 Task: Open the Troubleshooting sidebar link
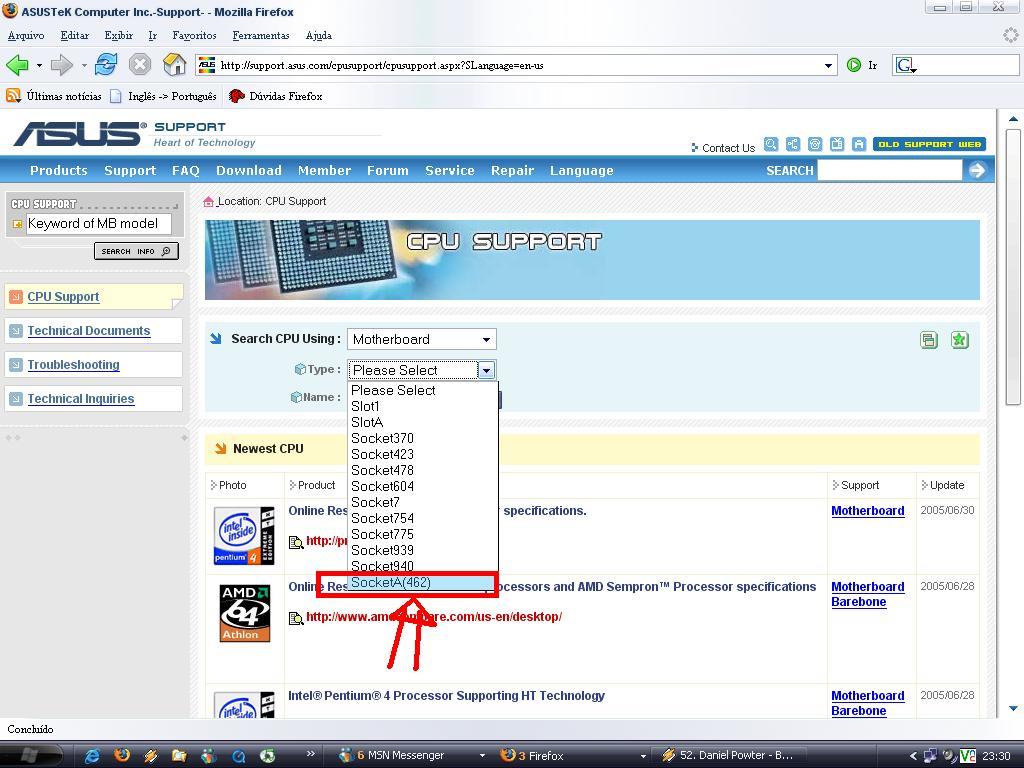point(73,365)
